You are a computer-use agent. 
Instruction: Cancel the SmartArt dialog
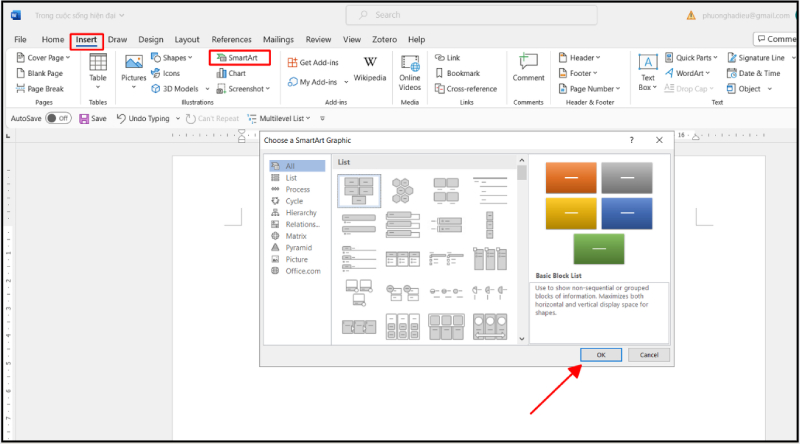pos(648,355)
